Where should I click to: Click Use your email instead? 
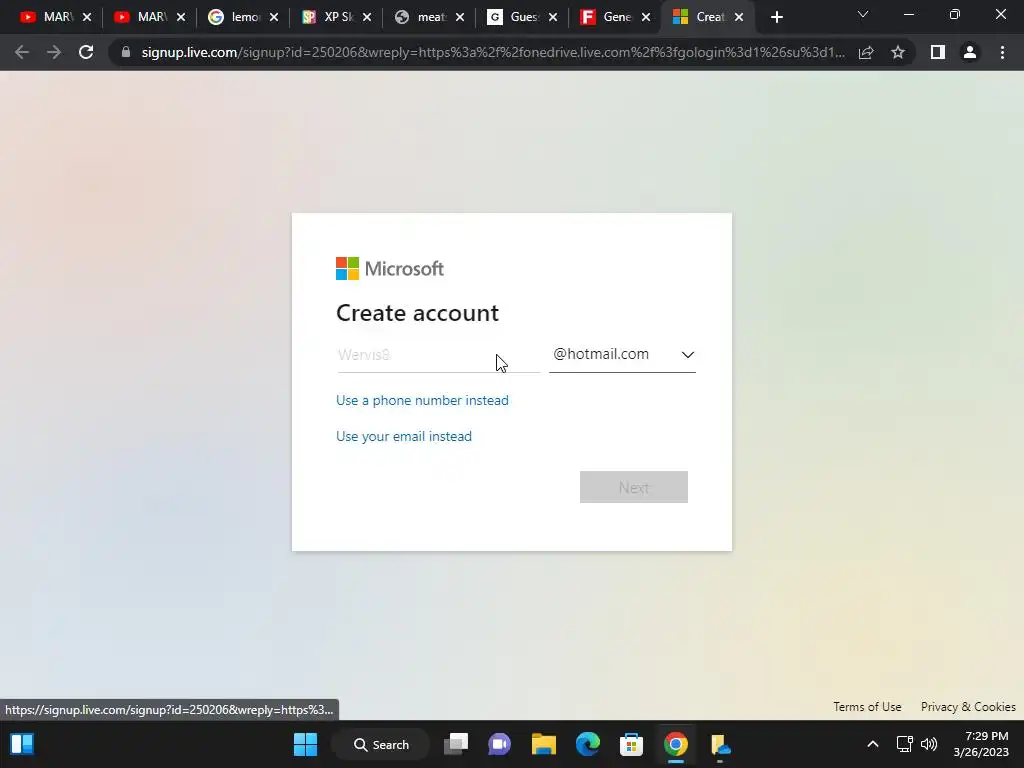click(404, 436)
